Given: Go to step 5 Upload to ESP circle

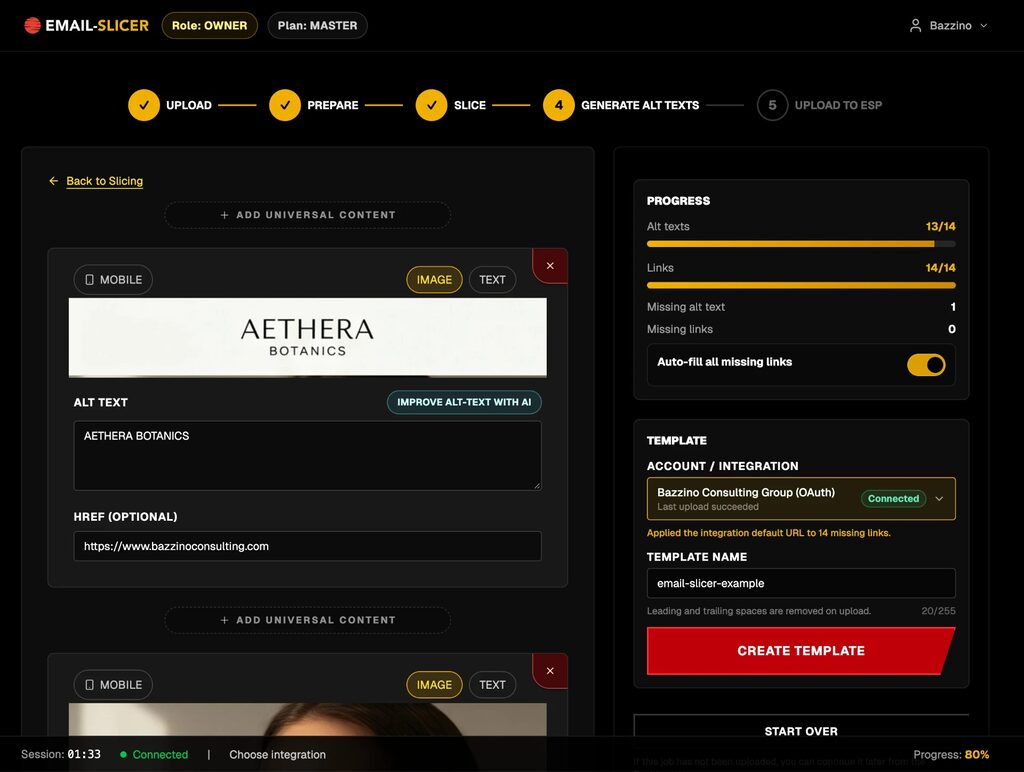Looking at the screenshot, I should point(773,105).
